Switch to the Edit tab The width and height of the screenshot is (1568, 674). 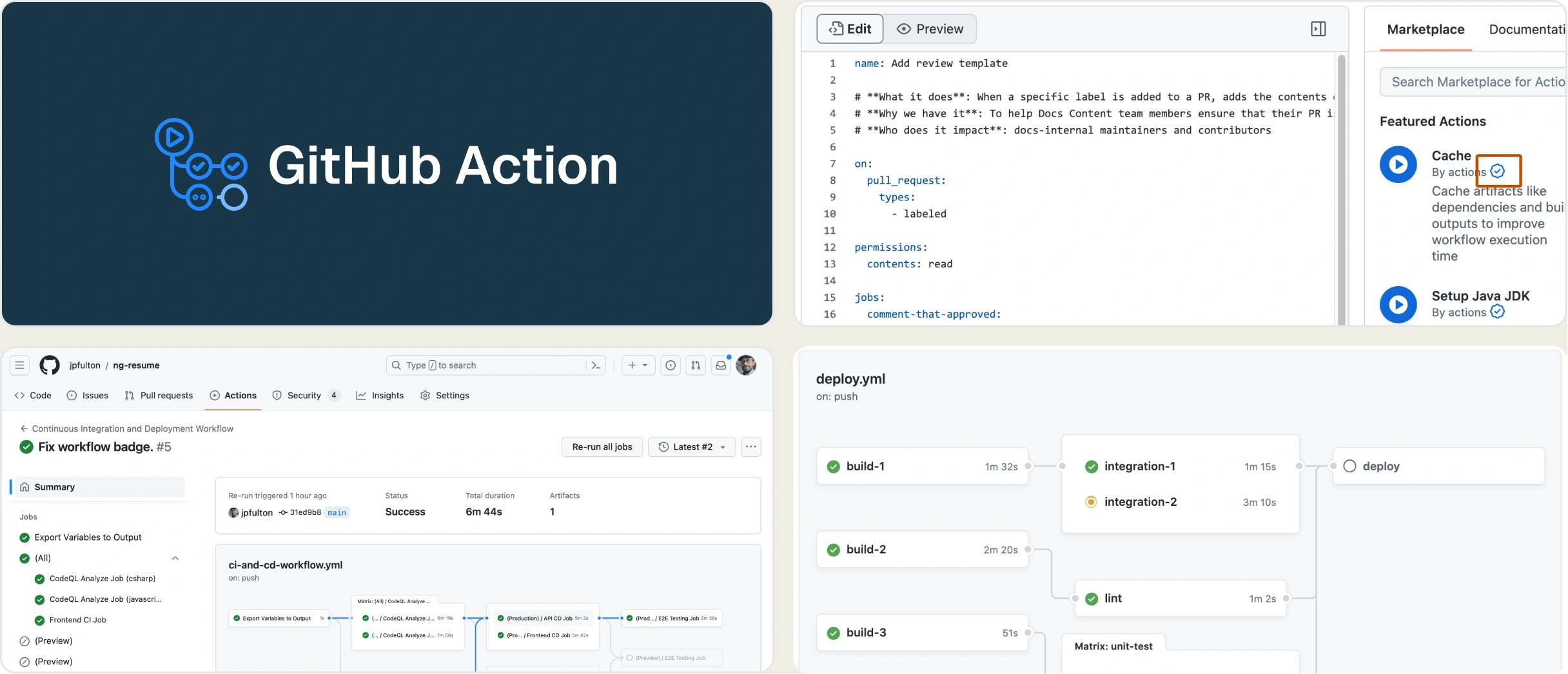point(850,29)
